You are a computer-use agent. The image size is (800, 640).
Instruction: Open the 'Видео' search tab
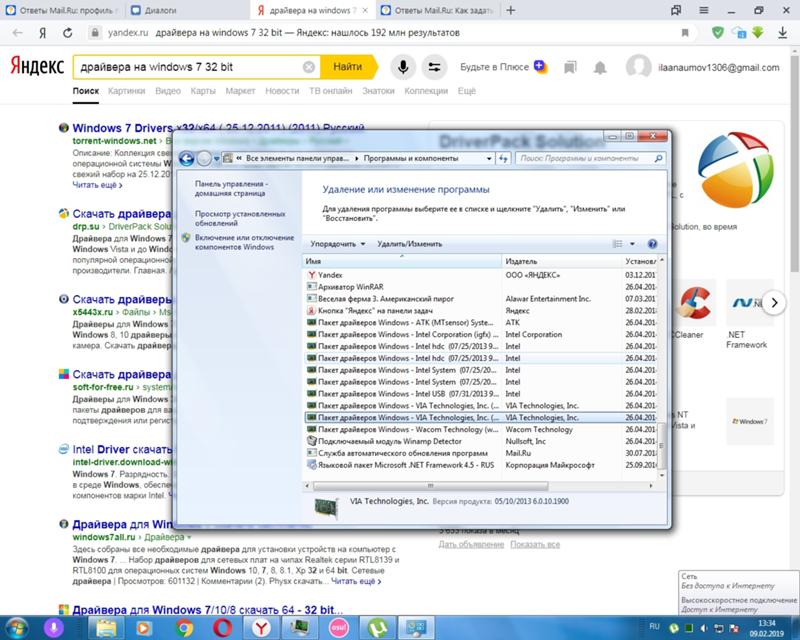click(x=168, y=91)
